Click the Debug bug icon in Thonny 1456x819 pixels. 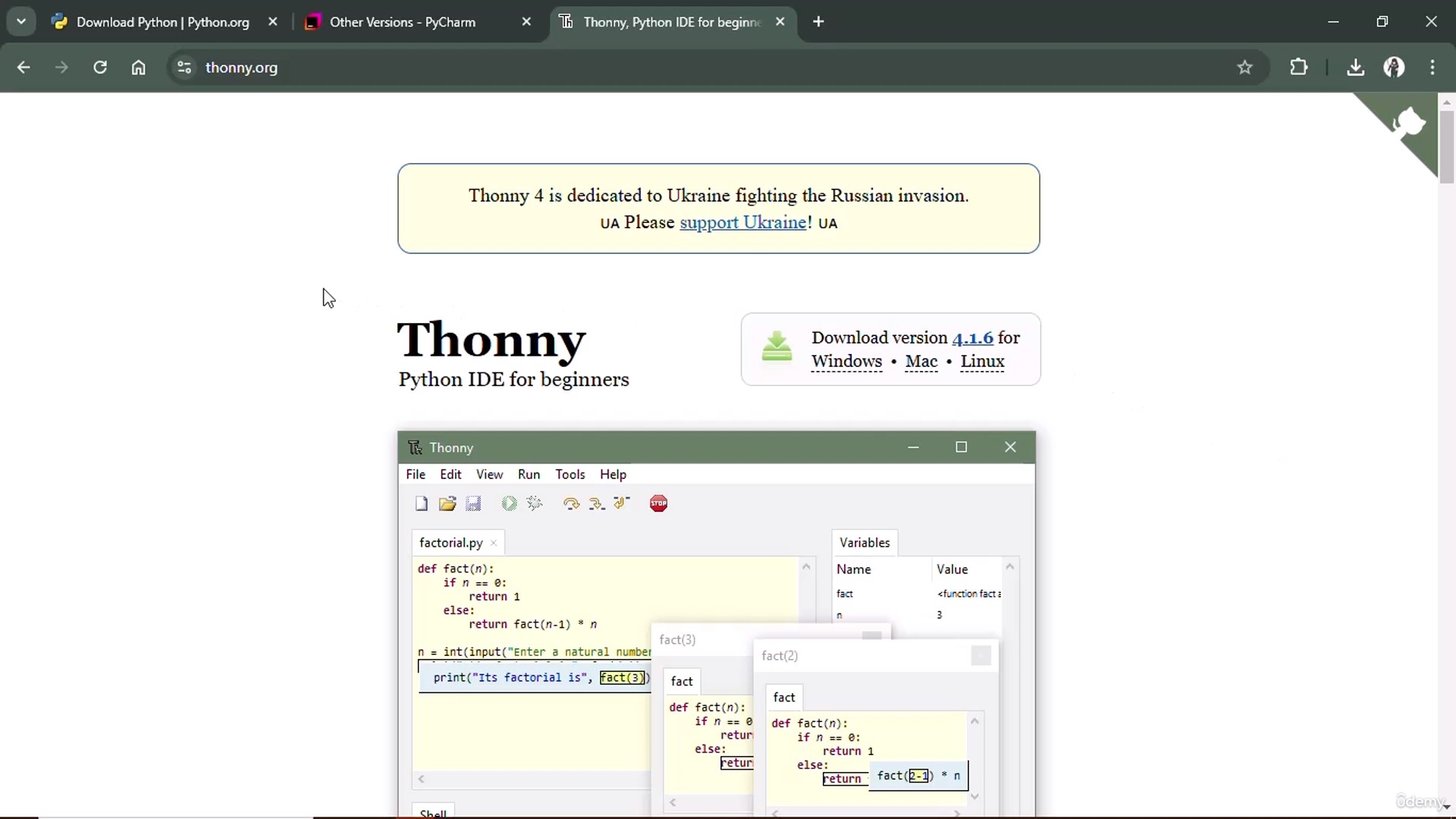pos(535,504)
